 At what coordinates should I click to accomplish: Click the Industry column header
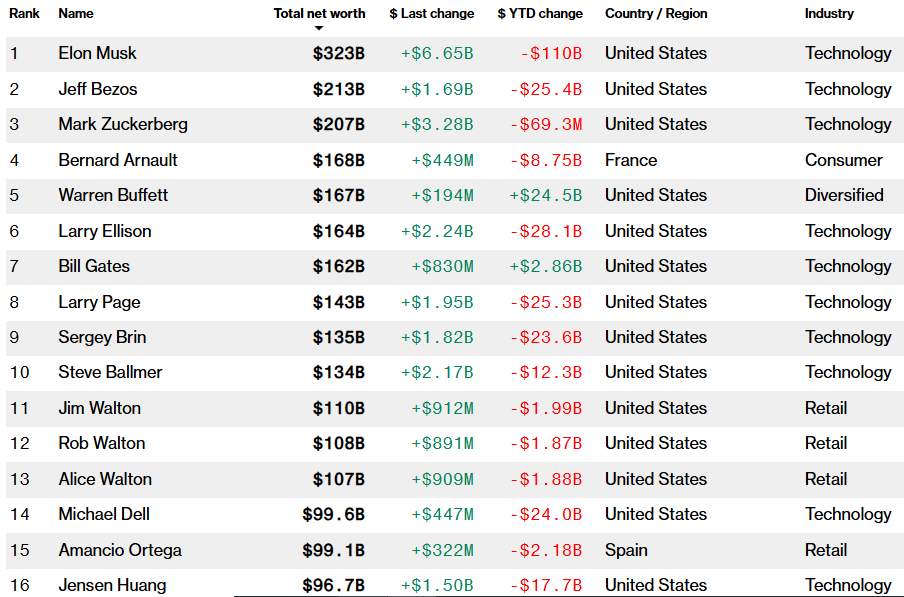(x=829, y=13)
